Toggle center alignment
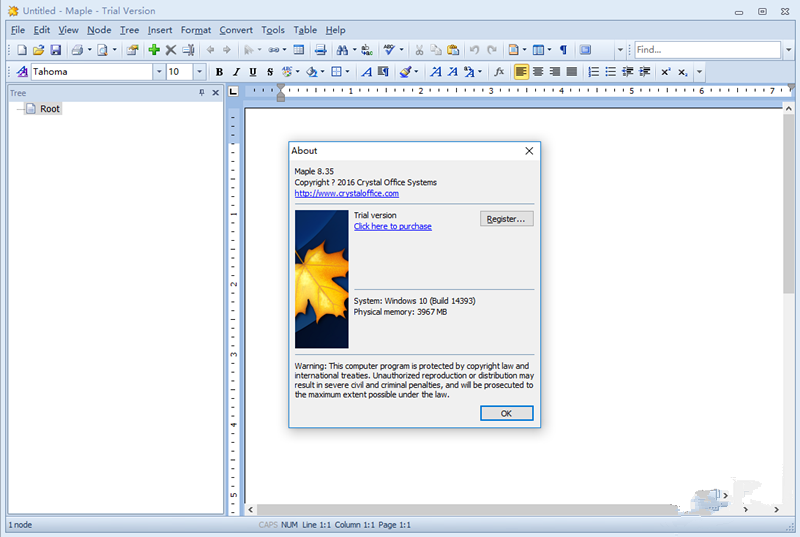800x537 pixels. [x=538, y=72]
